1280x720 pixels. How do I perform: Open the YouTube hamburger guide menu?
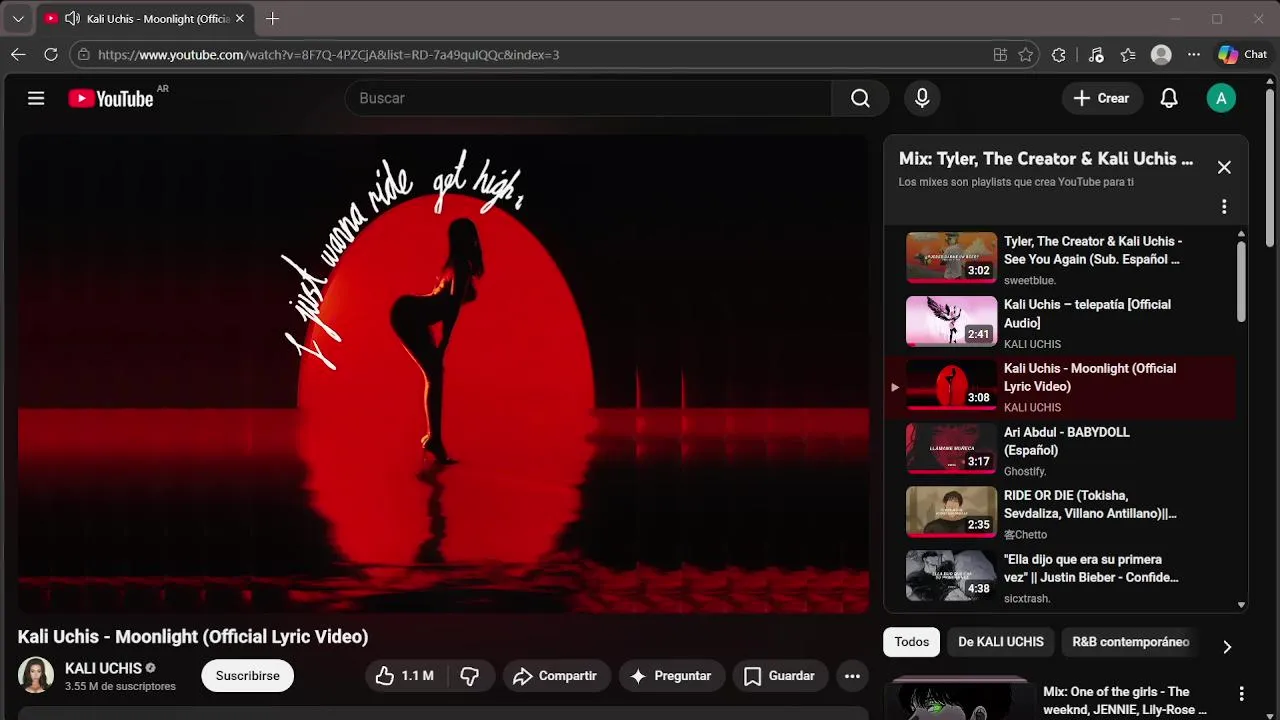pos(36,98)
